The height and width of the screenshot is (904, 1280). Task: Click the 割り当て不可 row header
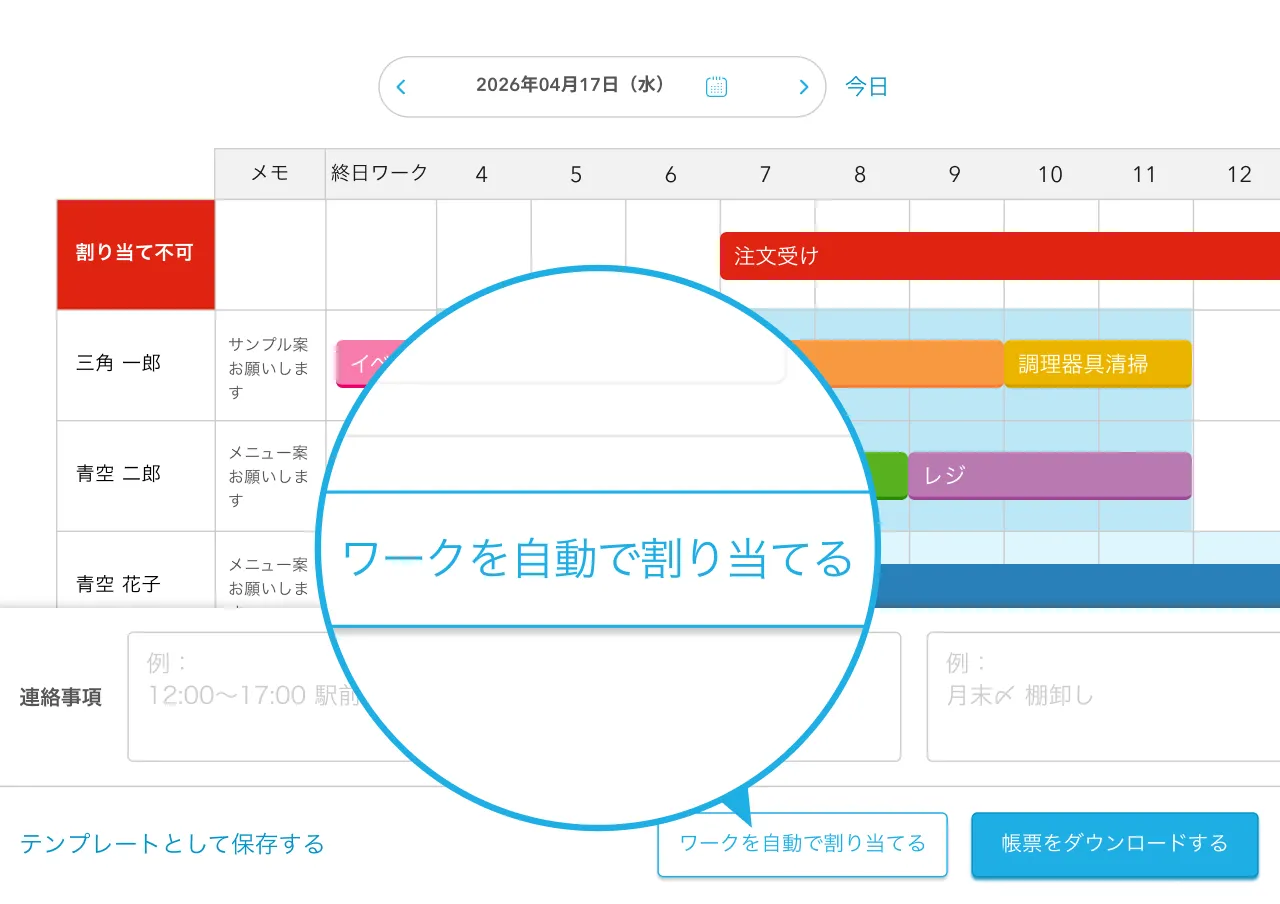point(135,254)
